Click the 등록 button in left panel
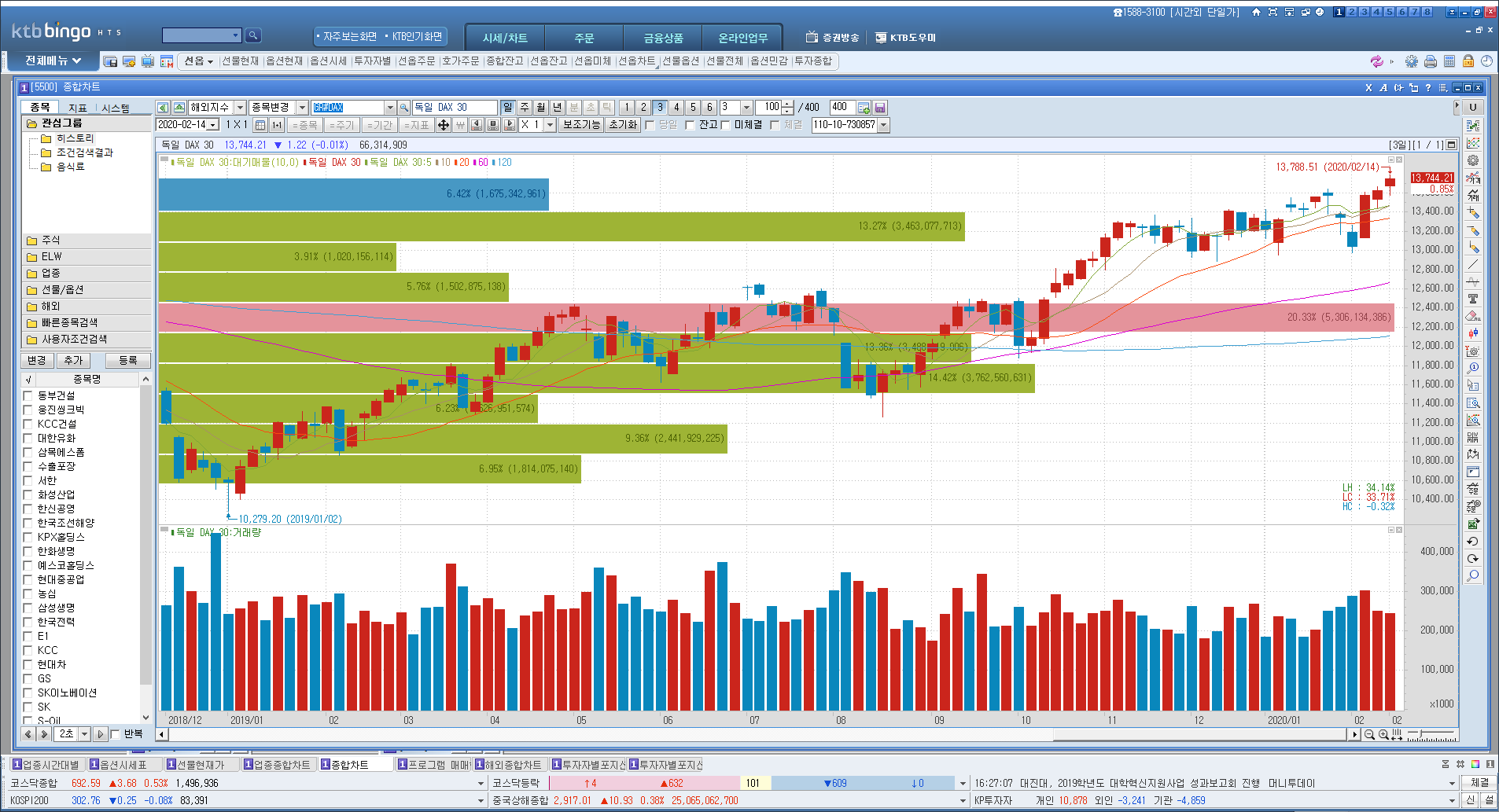The height and width of the screenshot is (812, 1499). (128, 361)
